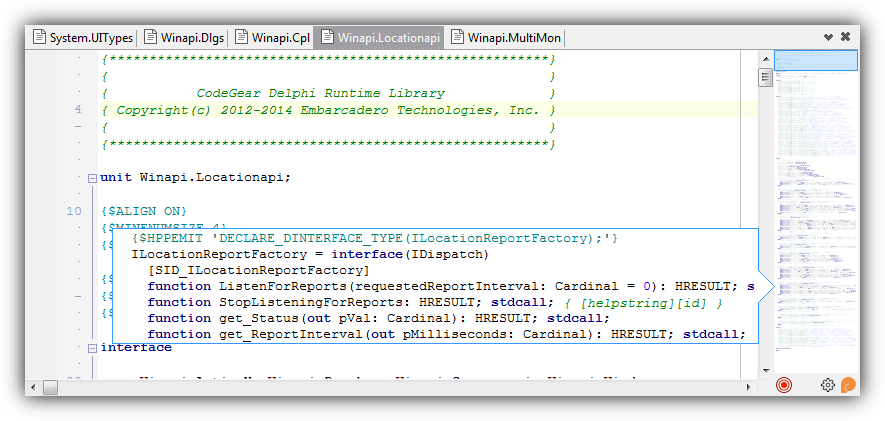885x421 pixels.
Task: Select the Winapi.Cpl tab
Action: pyautogui.click(x=273, y=38)
